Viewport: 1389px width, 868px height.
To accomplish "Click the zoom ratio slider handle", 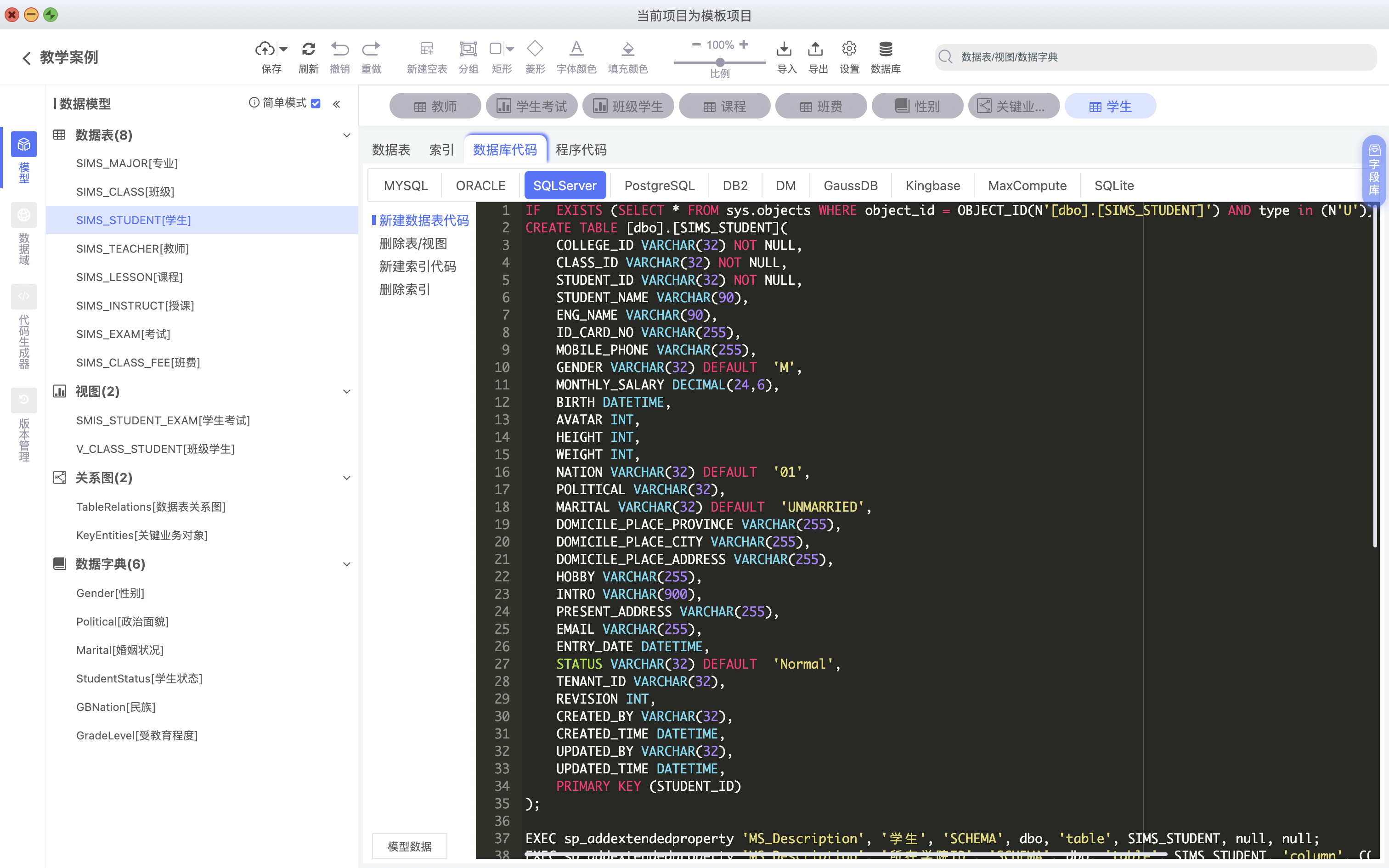I will 720,62.
